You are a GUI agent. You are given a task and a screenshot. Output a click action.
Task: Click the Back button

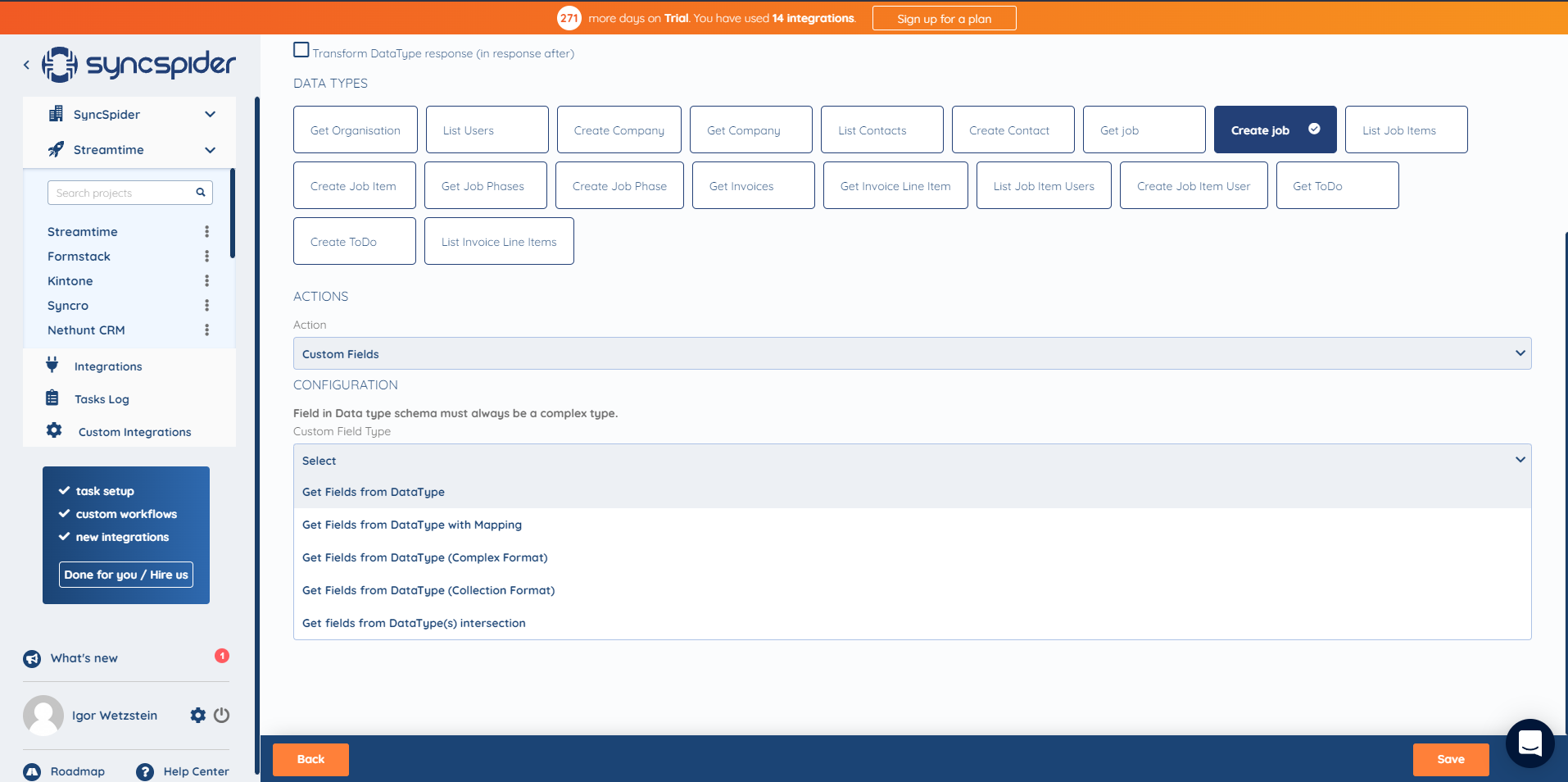tap(310, 759)
